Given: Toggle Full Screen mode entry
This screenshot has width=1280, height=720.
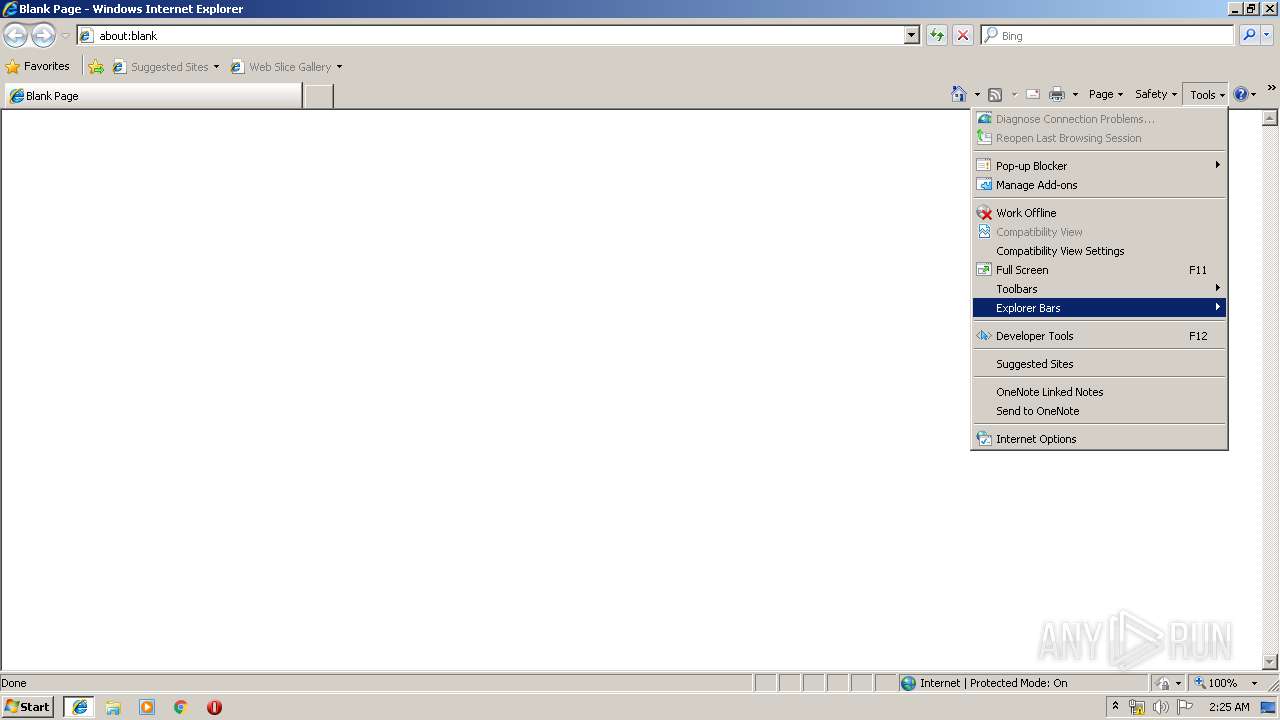Looking at the screenshot, I should pos(1099,270).
